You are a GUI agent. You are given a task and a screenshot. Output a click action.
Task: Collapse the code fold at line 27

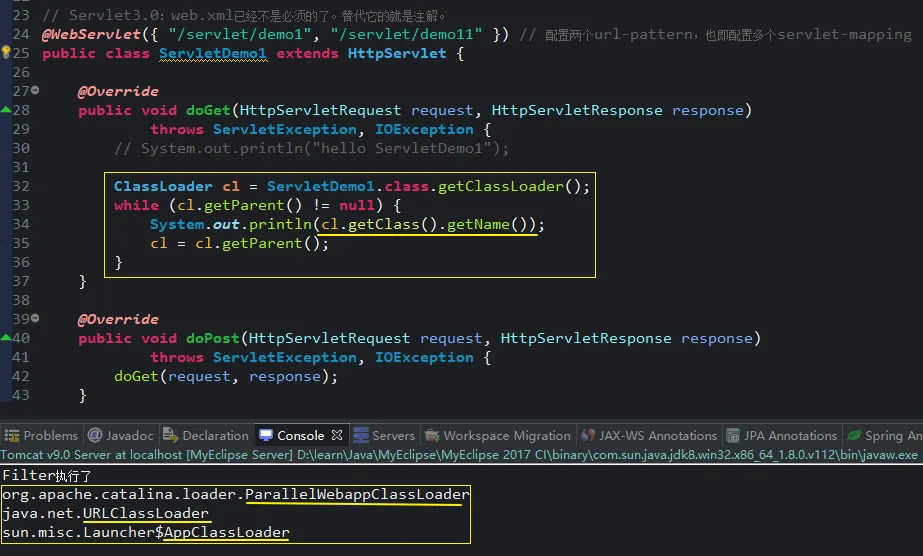[x=35, y=91]
